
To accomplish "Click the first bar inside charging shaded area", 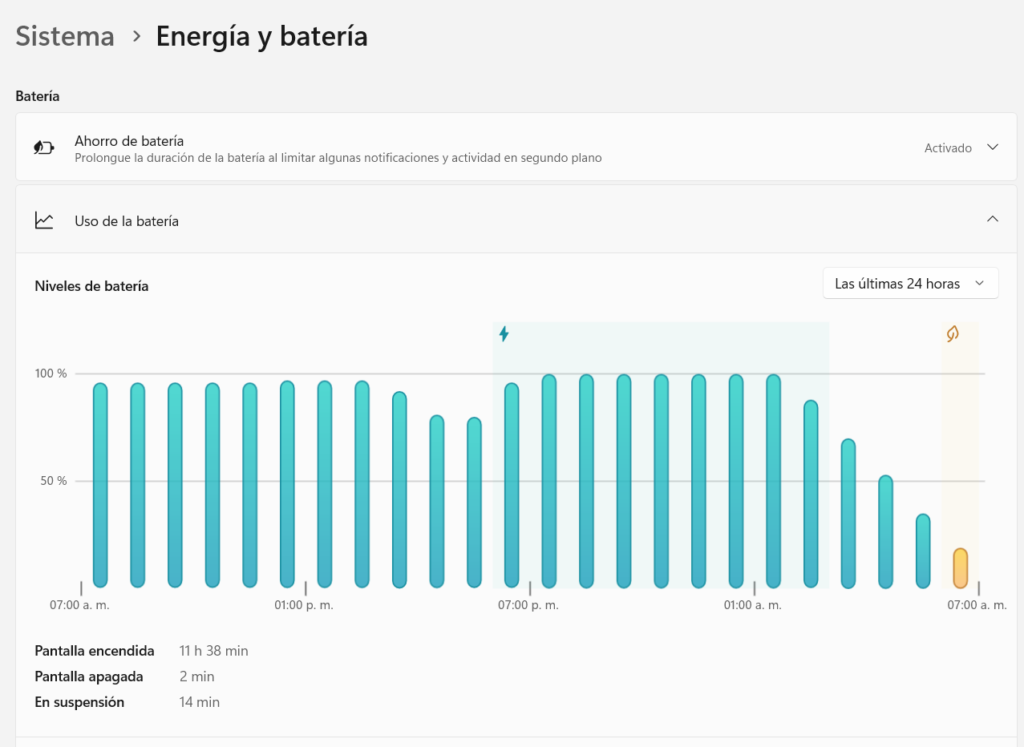I will click(511, 485).
